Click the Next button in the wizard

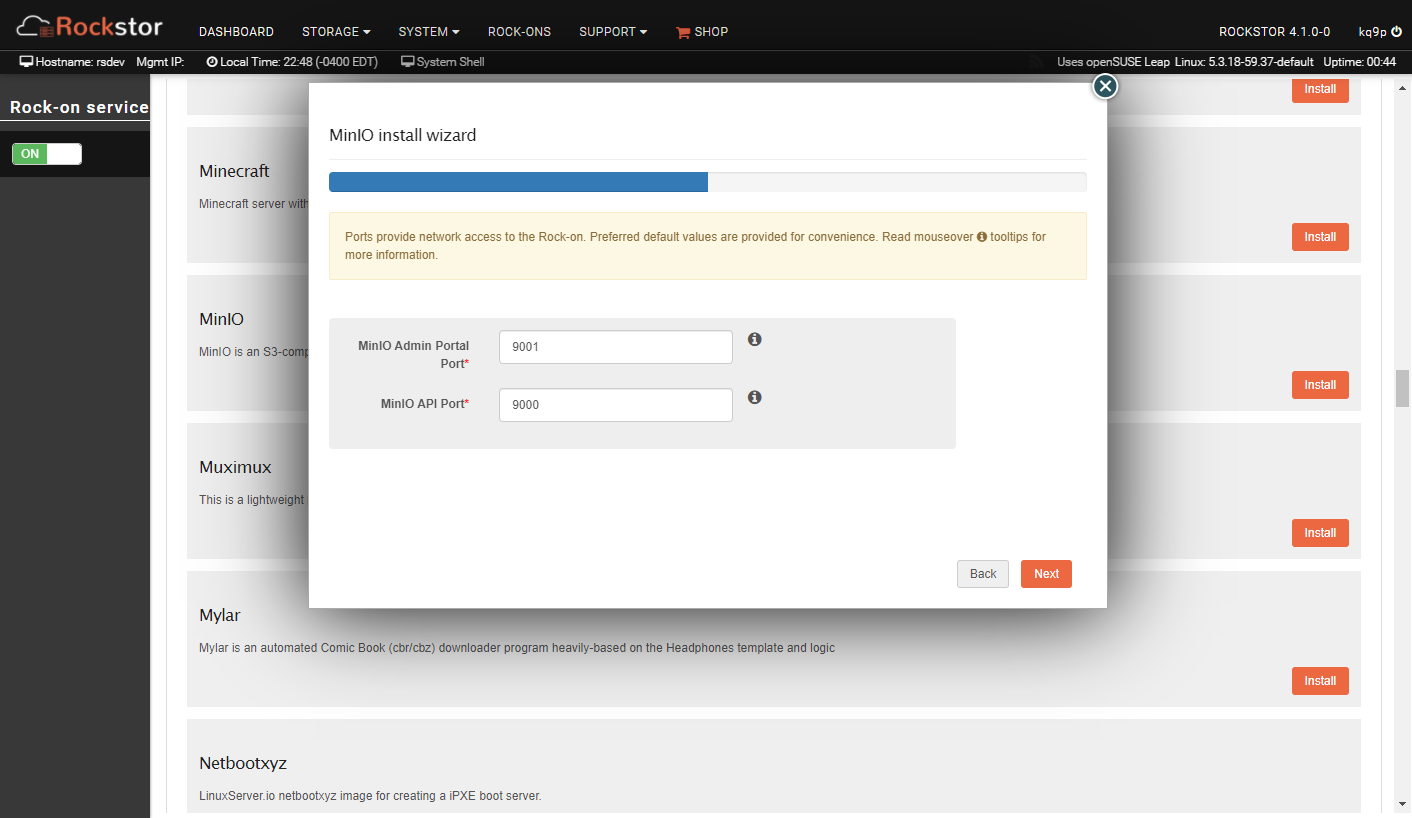tap(1046, 574)
